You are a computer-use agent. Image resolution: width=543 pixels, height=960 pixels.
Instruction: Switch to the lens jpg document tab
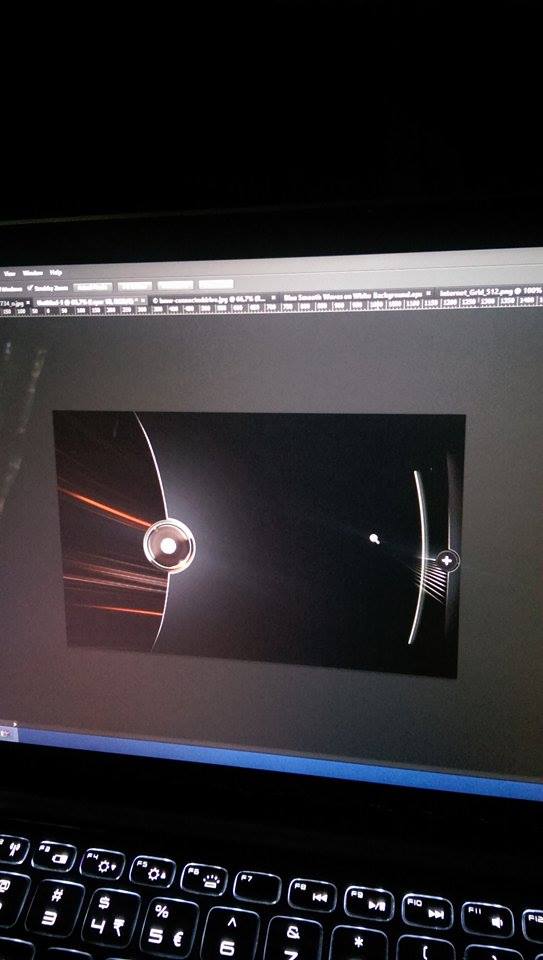click(214, 300)
